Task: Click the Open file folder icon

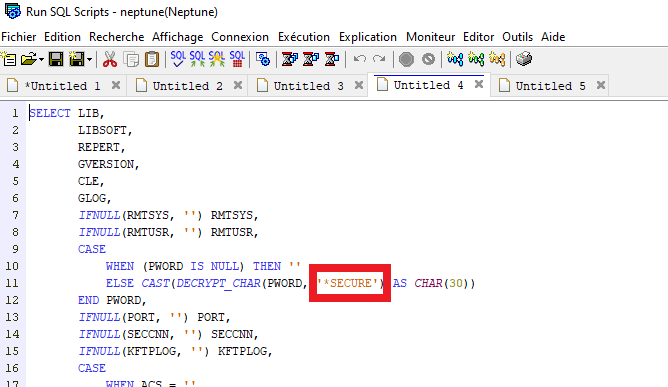Action: 29,59
